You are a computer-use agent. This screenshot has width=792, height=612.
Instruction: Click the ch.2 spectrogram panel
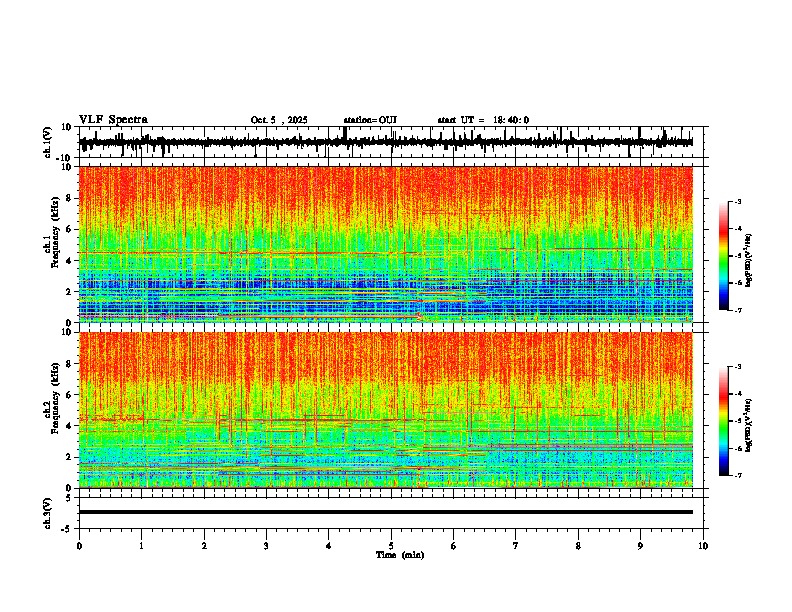coord(386,410)
